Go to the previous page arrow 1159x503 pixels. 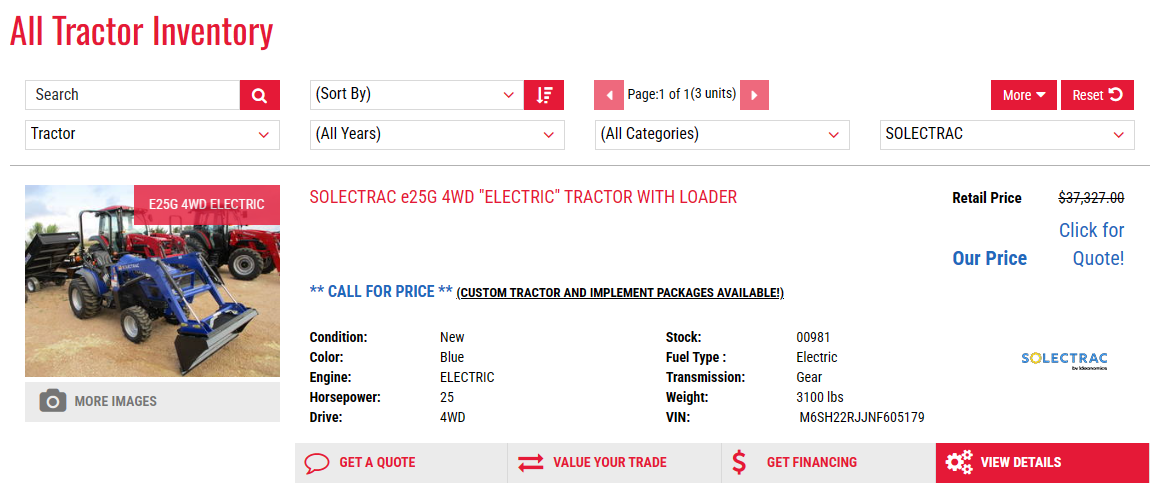pos(609,95)
